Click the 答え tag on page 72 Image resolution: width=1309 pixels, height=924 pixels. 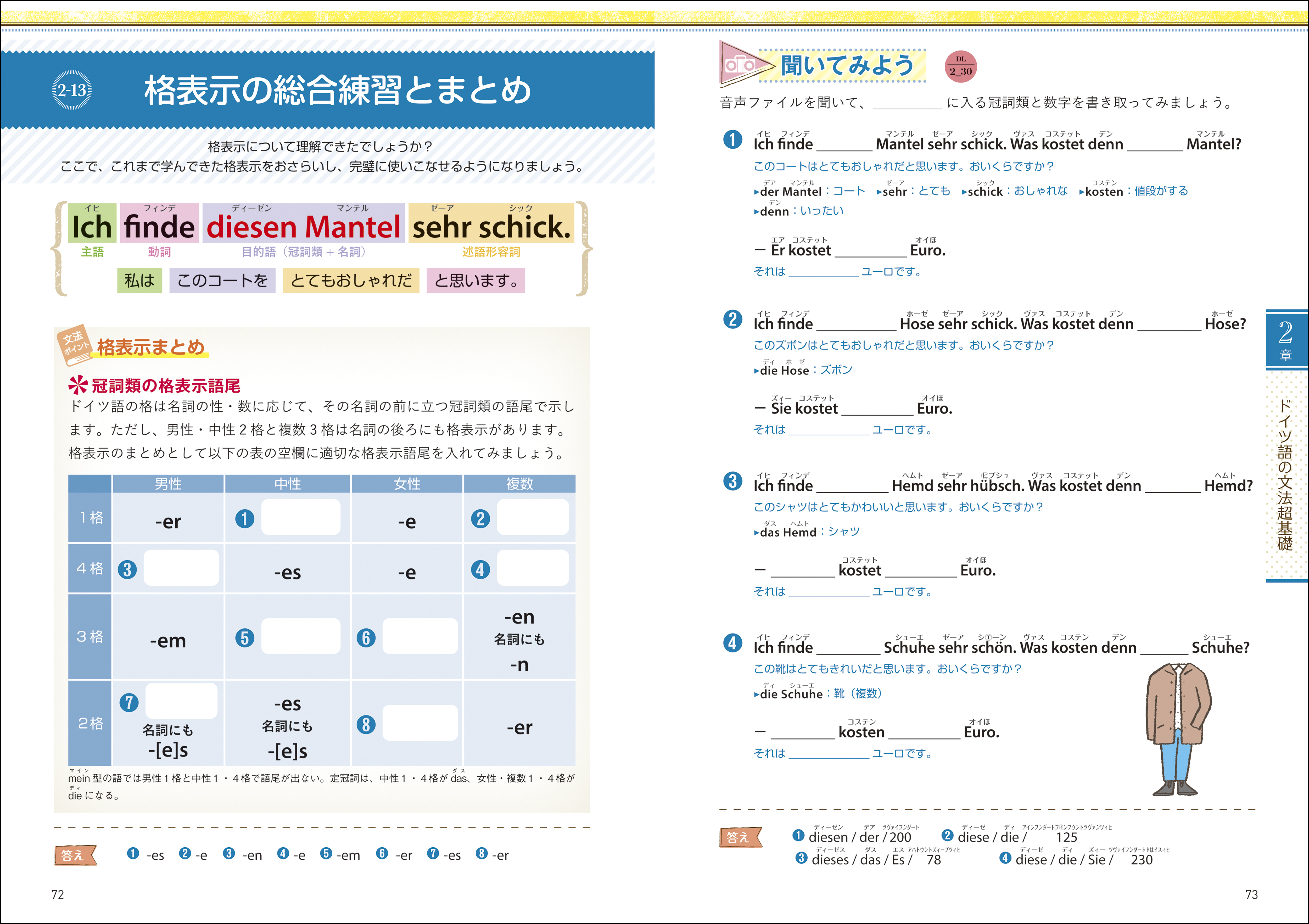[76, 855]
